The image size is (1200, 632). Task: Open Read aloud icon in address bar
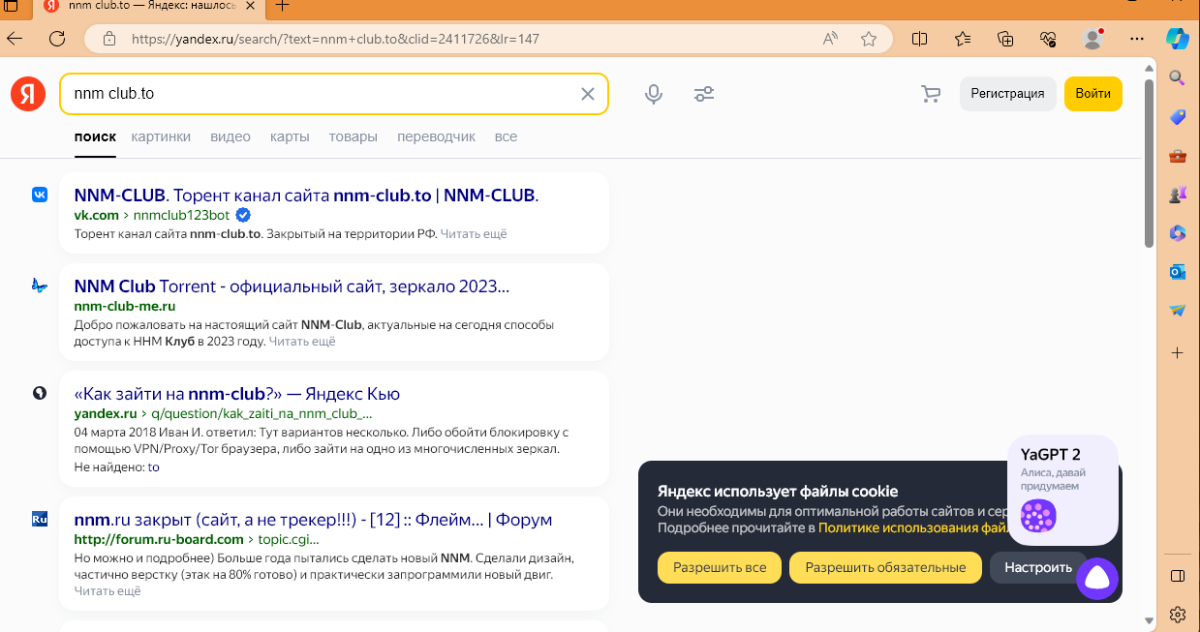coord(830,39)
